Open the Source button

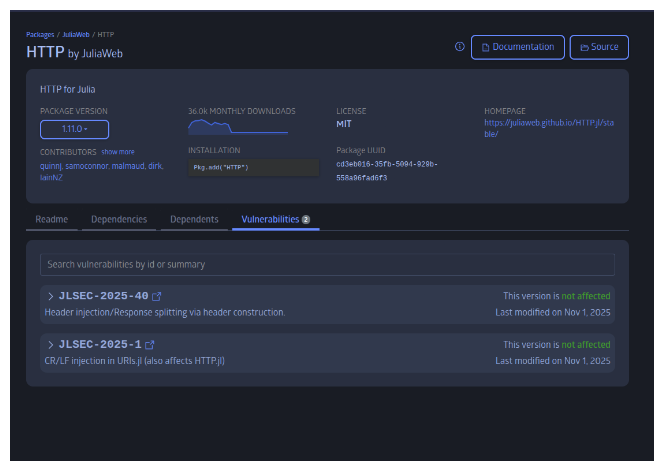[x=599, y=47]
